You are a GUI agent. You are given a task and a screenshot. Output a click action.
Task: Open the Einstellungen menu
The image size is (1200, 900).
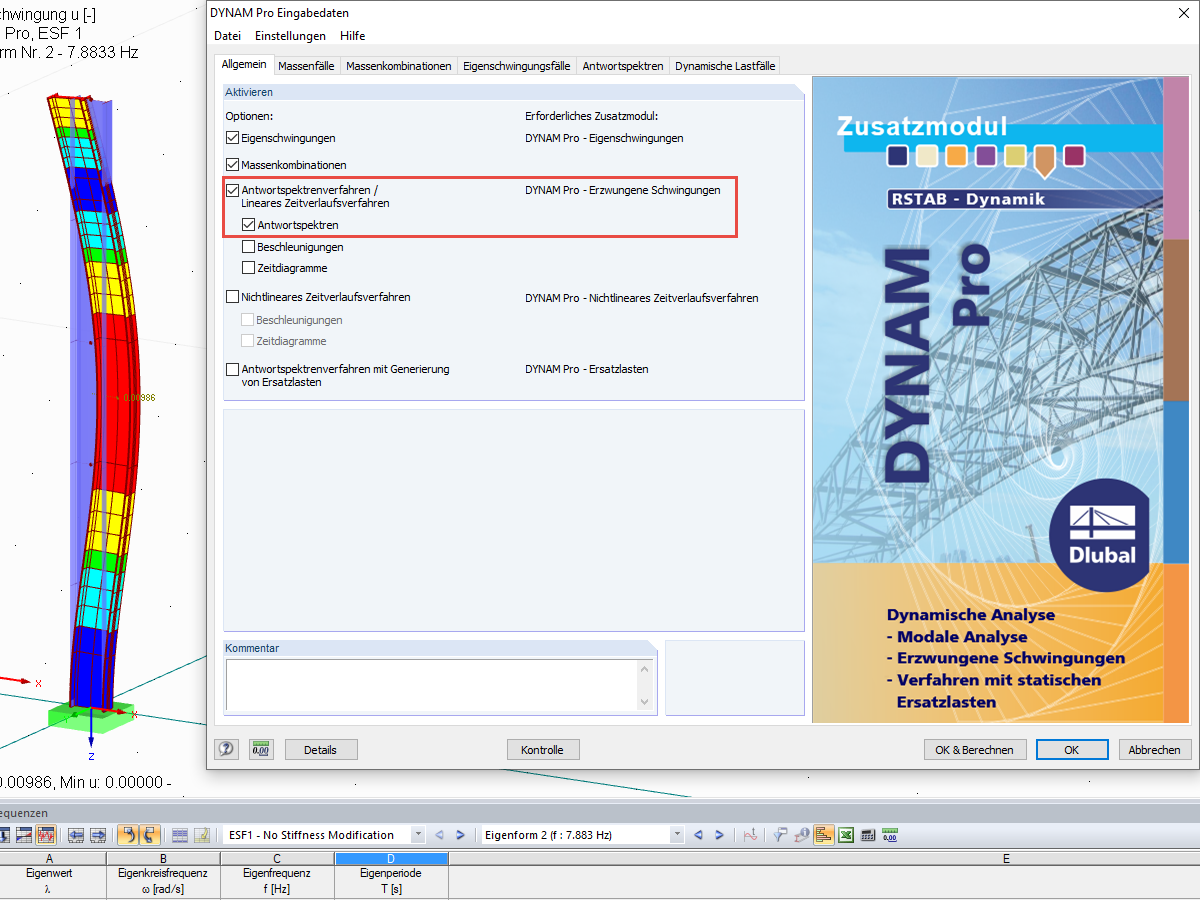click(x=288, y=35)
